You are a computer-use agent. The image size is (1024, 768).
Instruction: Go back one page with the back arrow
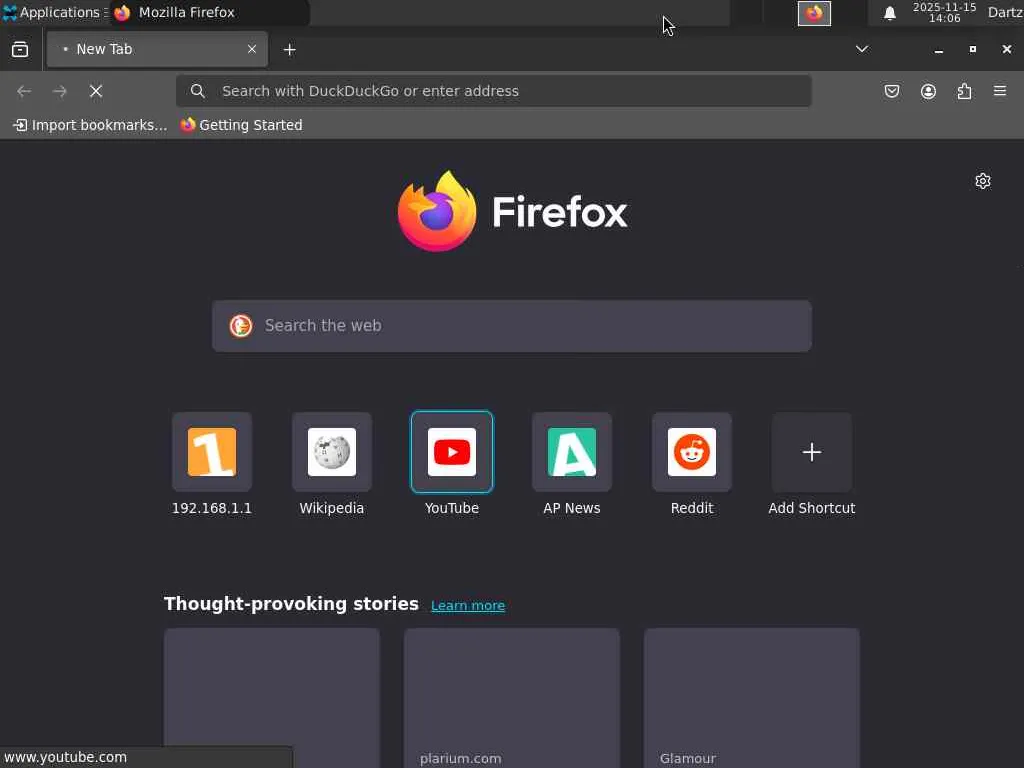click(24, 91)
